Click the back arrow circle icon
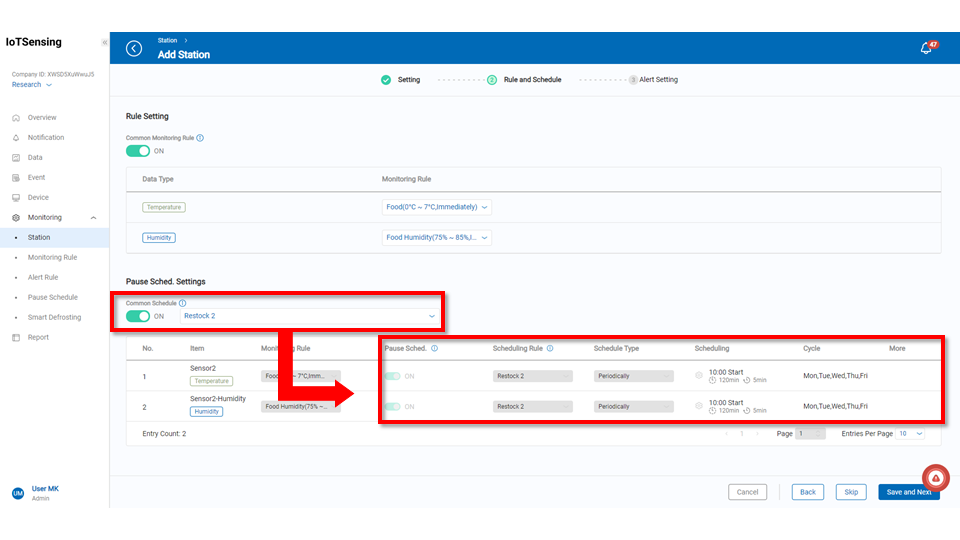 click(x=134, y=49)
